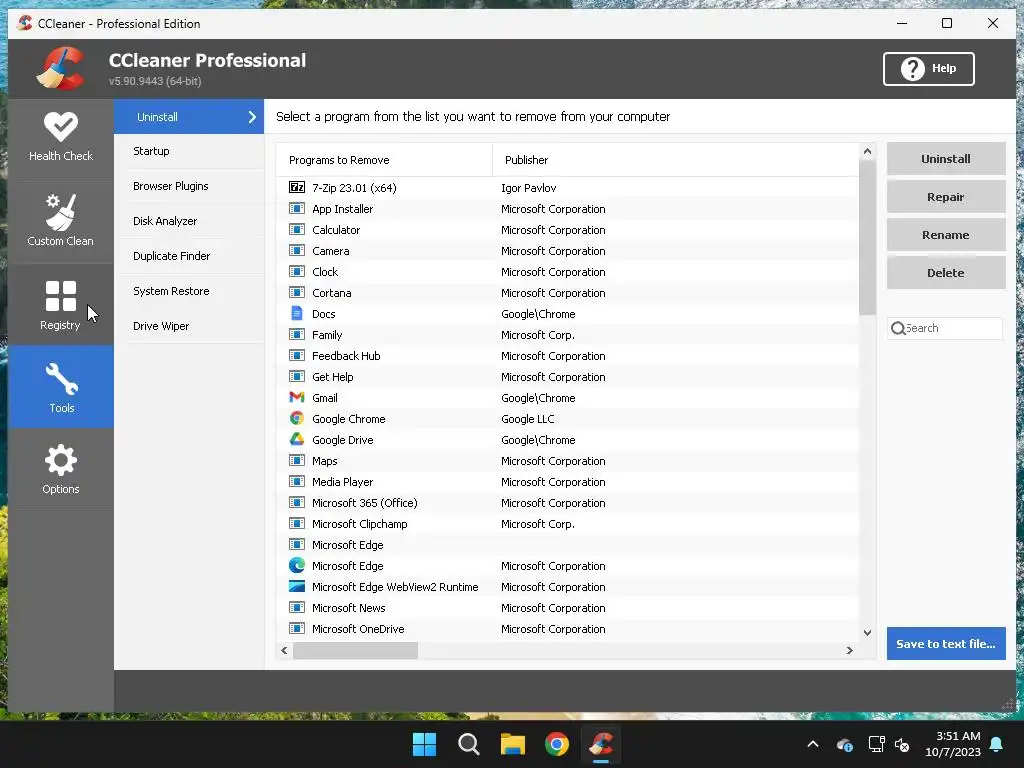
Task: Open the System Restore tab
Action: [x=189, y=291]
